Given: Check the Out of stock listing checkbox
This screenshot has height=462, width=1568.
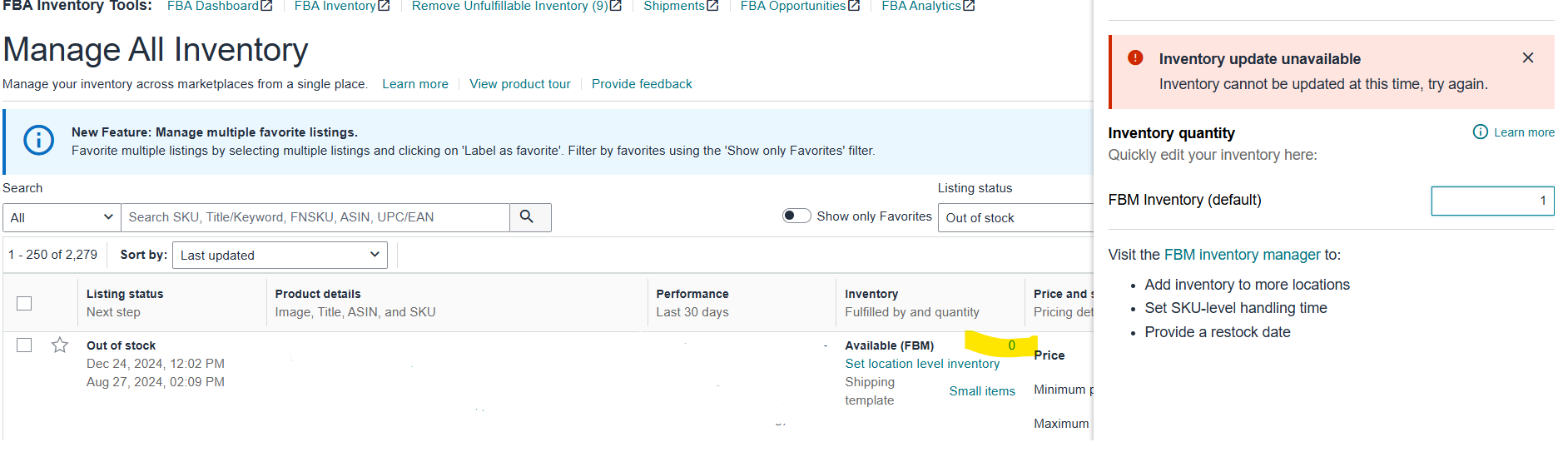Looking at the screenshot, I should tap(24, 345).
